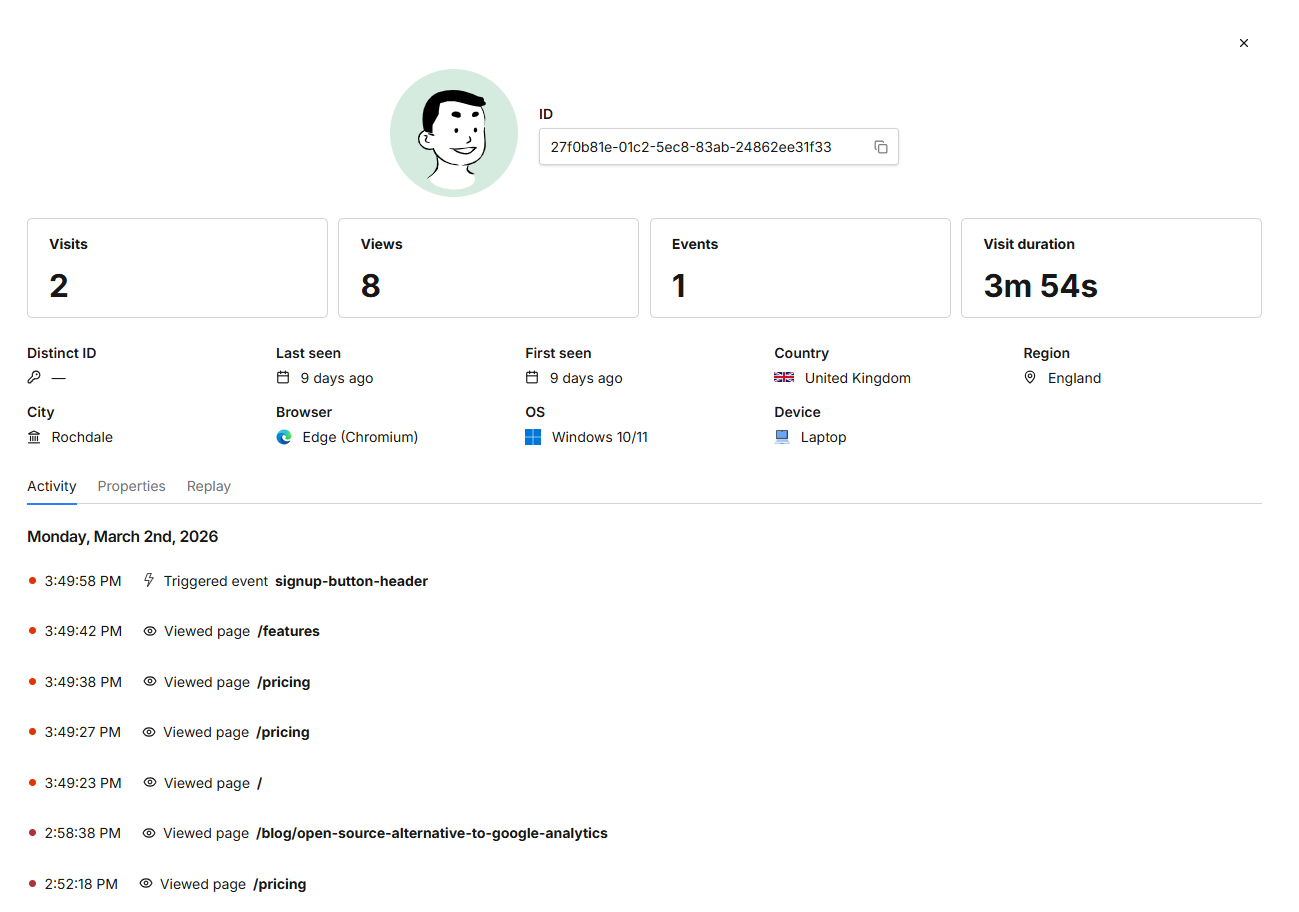The height and width of the screenshot is (912, 1299).
Task: Switch to the Properties tab
Action: tap(131, 486)
